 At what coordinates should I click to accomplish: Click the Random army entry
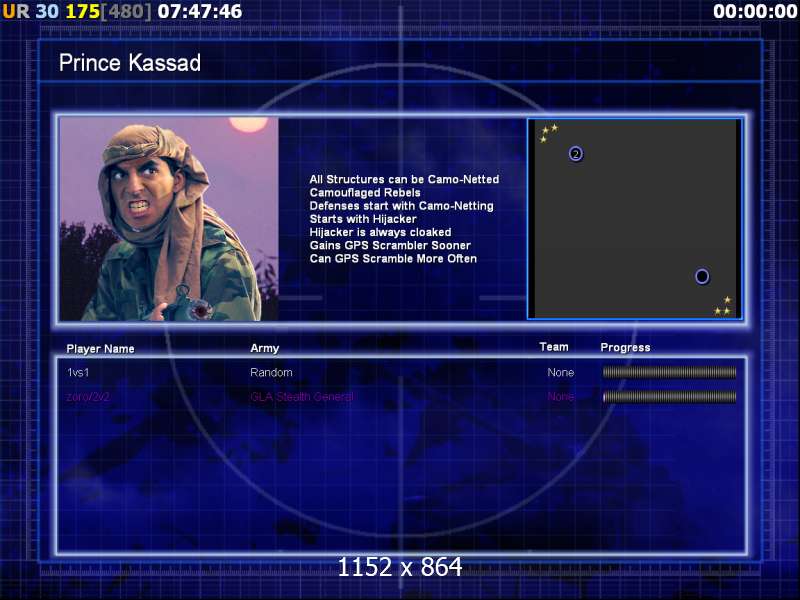[x=271, y=372]
